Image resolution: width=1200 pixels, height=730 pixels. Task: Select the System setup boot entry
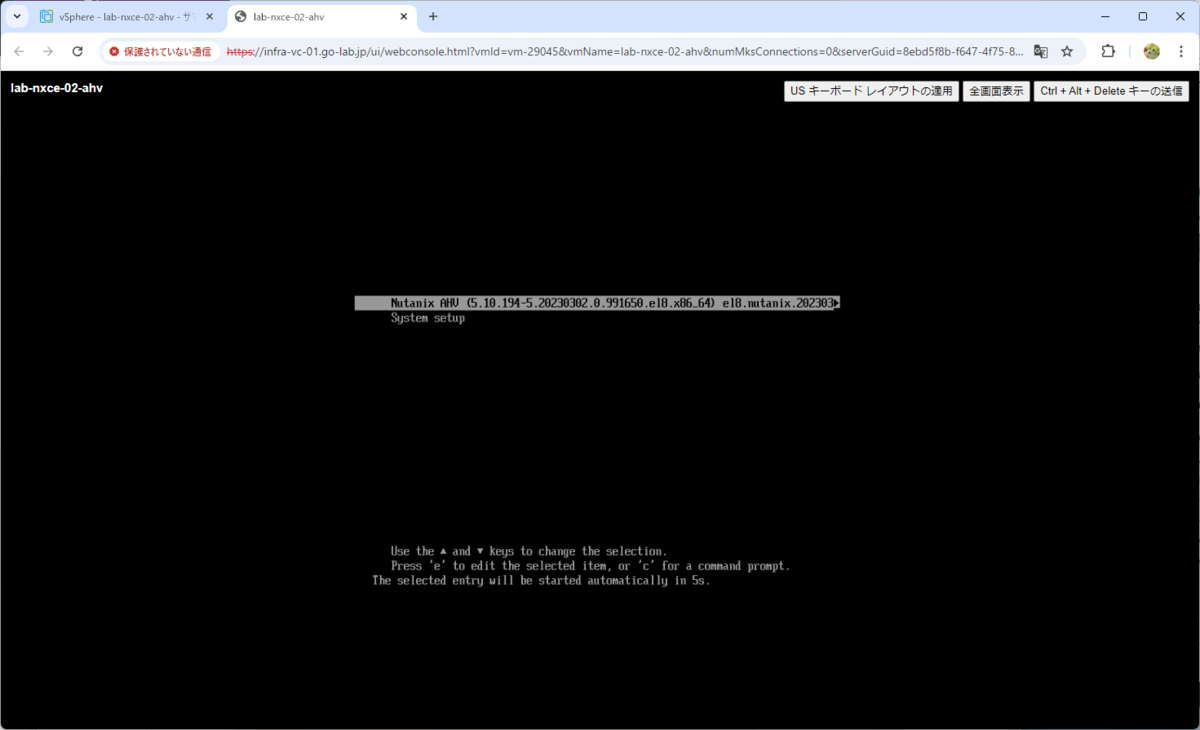tap(428, 318)
